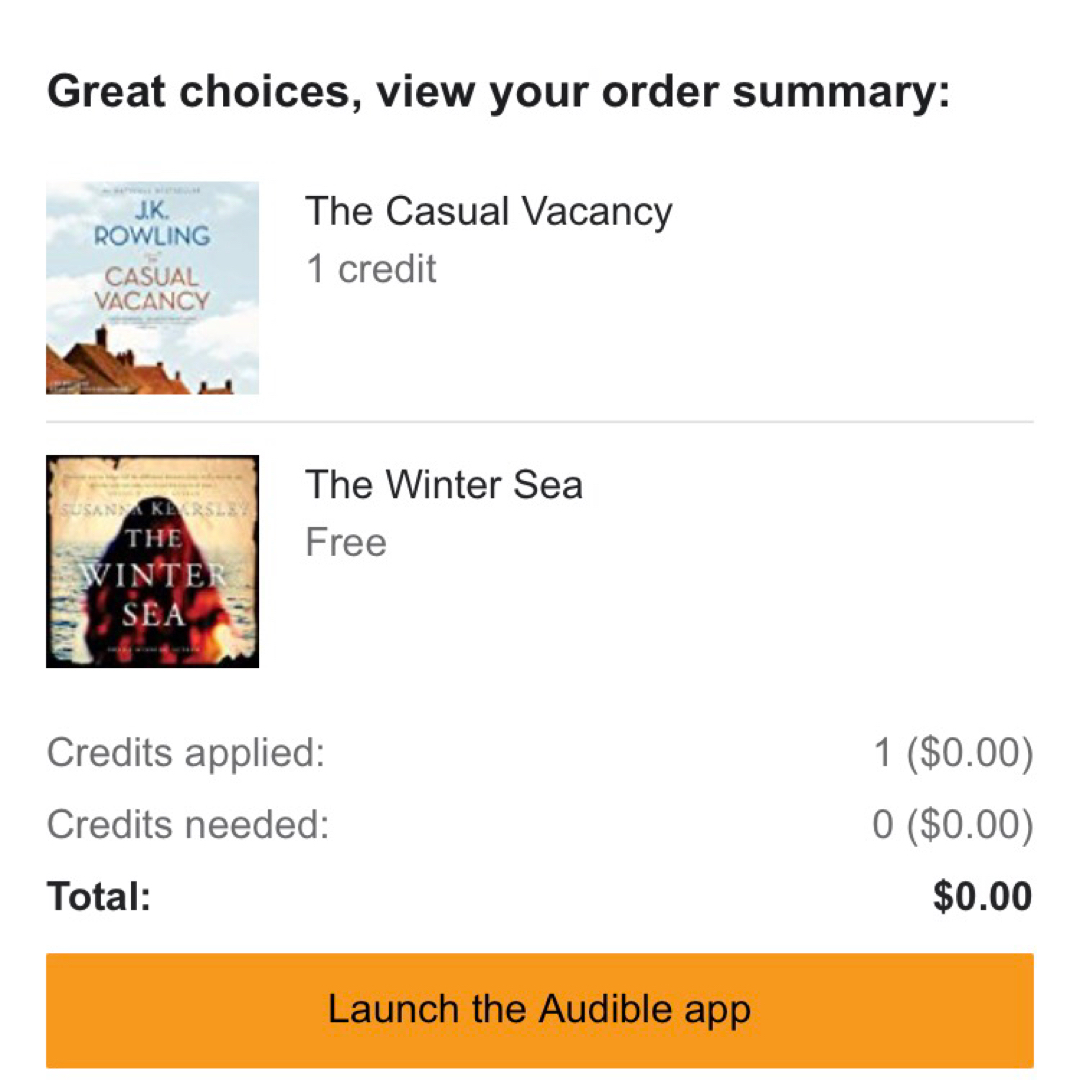The image size is (1080, 1080).
Task: Click the credits needed value '0 ($0.00)'
Action: point(952,825)
